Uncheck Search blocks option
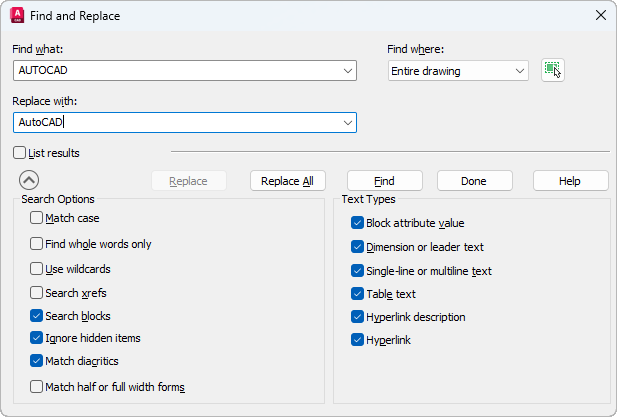617x417 pixels. click(x=37, y=316)
